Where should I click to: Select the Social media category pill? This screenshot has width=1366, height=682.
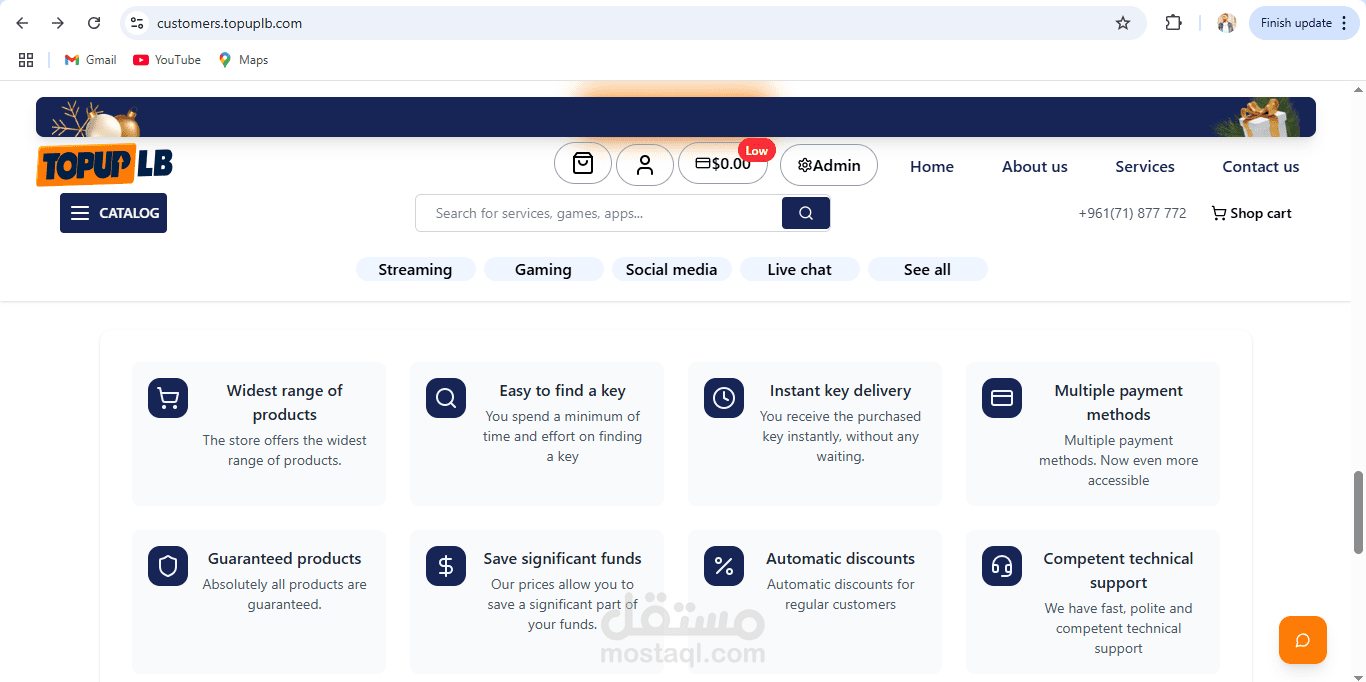(671, 269)
